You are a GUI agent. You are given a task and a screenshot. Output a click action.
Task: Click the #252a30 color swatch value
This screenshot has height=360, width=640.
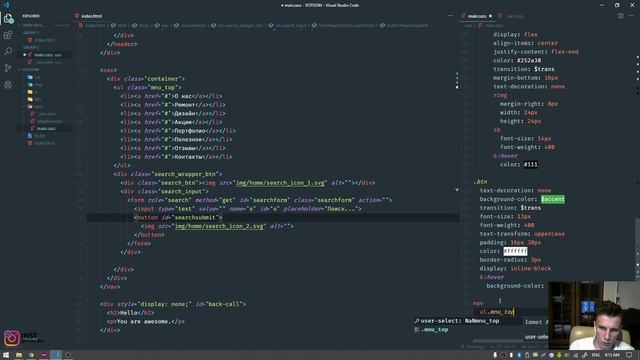pos(529,60)
